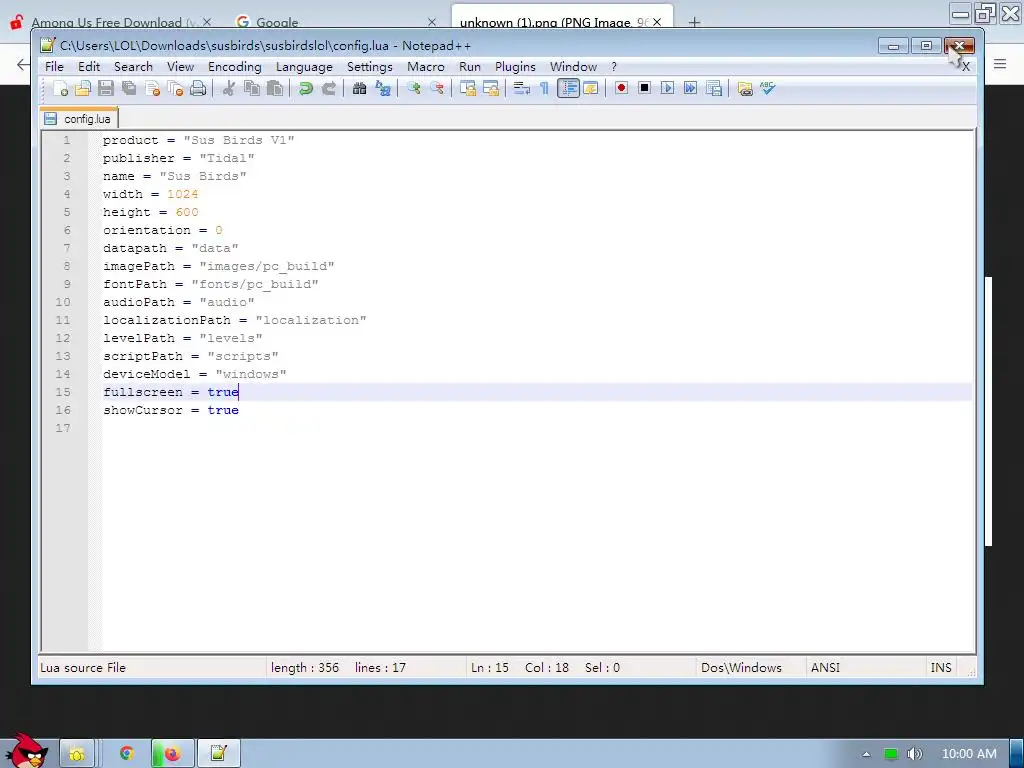Toggle synchronized horizontal scrolling

pyautogui.click(x=490, y=88)
